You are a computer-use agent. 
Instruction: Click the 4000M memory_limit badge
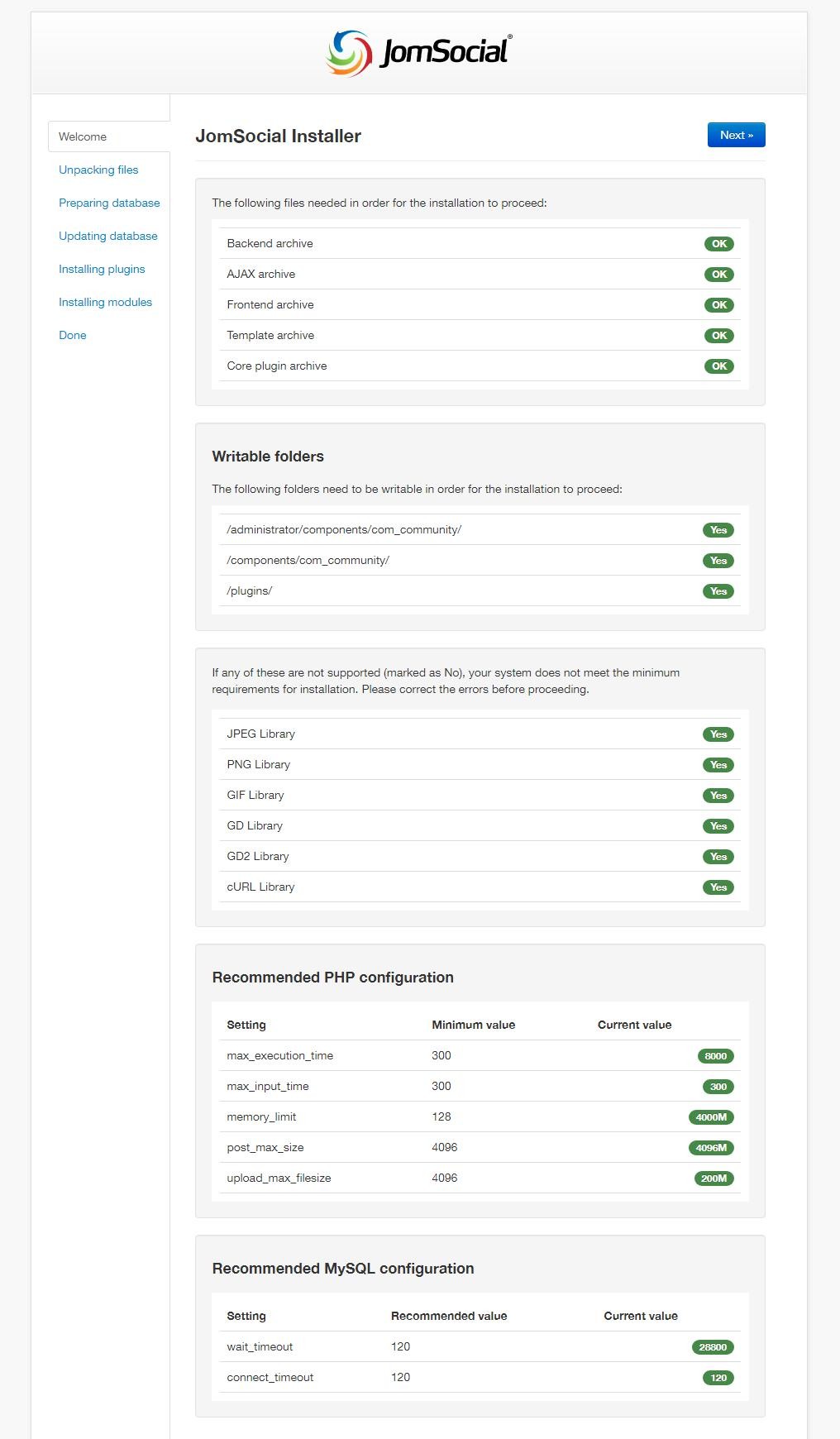coord(711,1117)
